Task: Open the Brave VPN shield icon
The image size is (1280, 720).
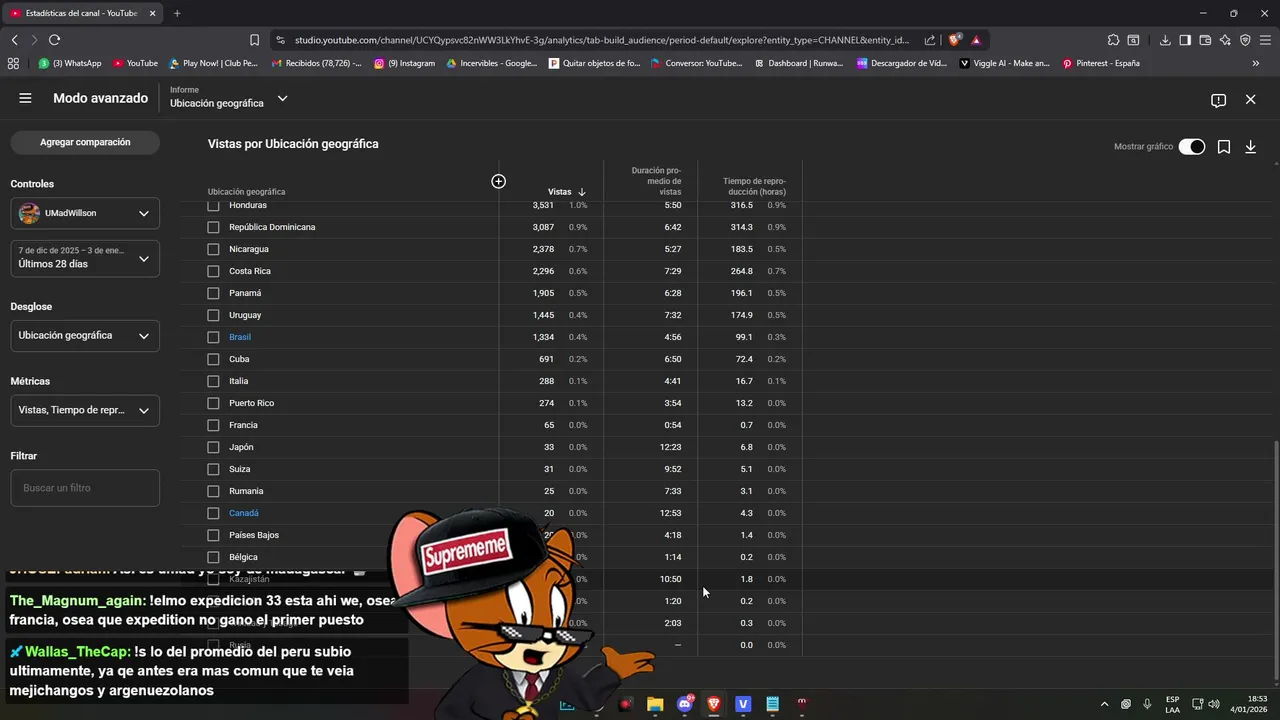Action: click(x=1245, y=40)
